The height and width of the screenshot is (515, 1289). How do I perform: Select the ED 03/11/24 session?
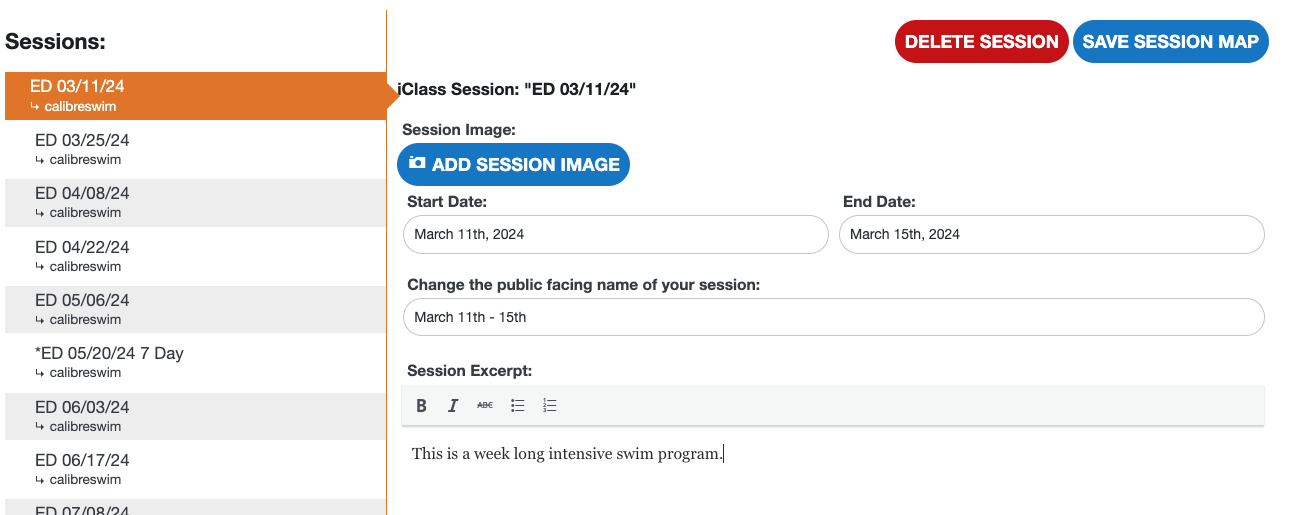coord(195,96)
